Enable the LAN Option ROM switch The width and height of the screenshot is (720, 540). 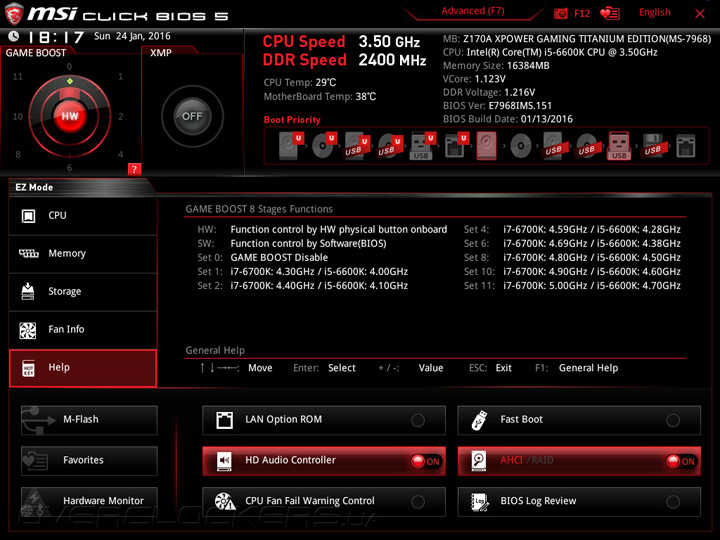click(x=418, y=420)
